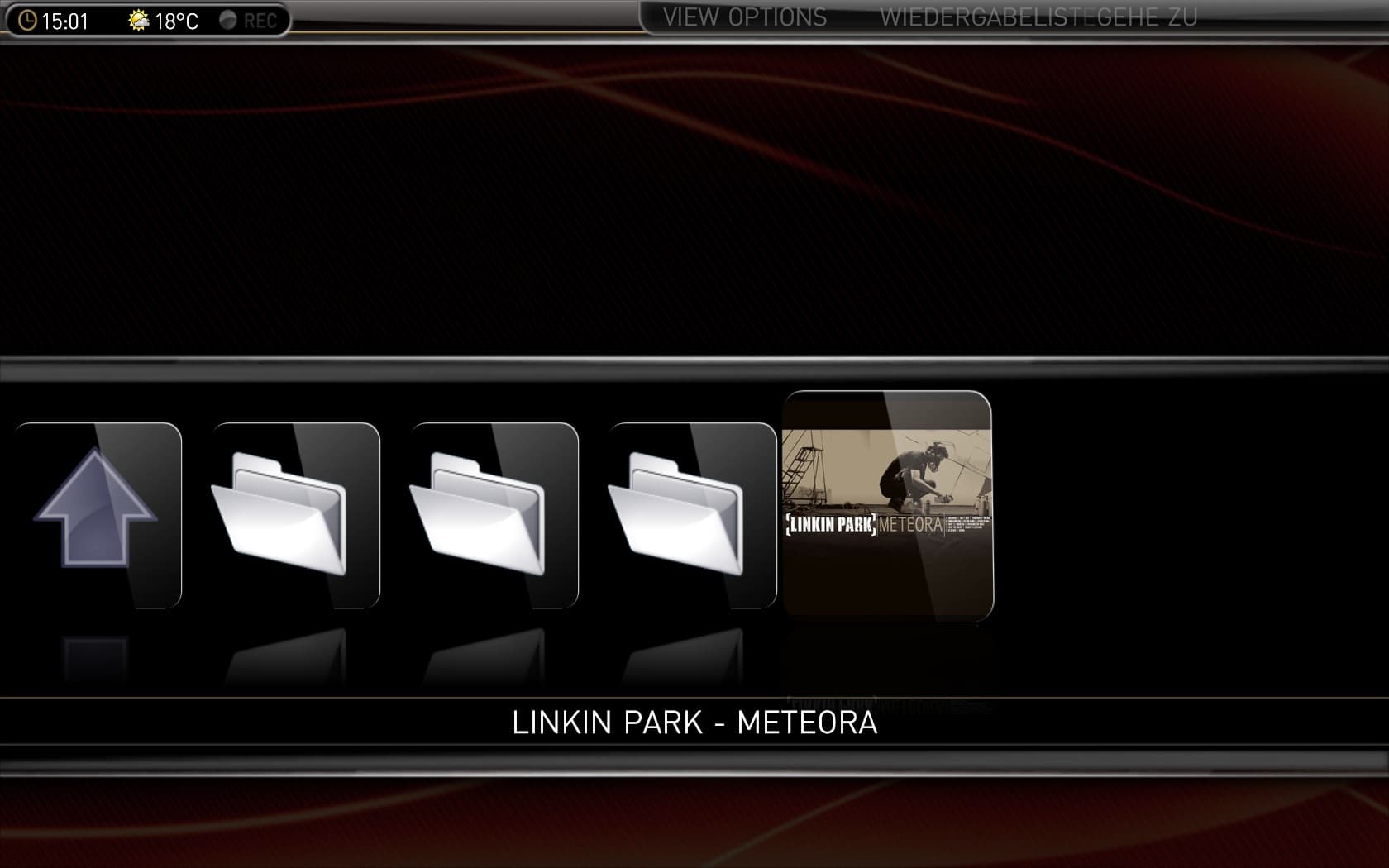Click the REC text label

tap(260, 21)
